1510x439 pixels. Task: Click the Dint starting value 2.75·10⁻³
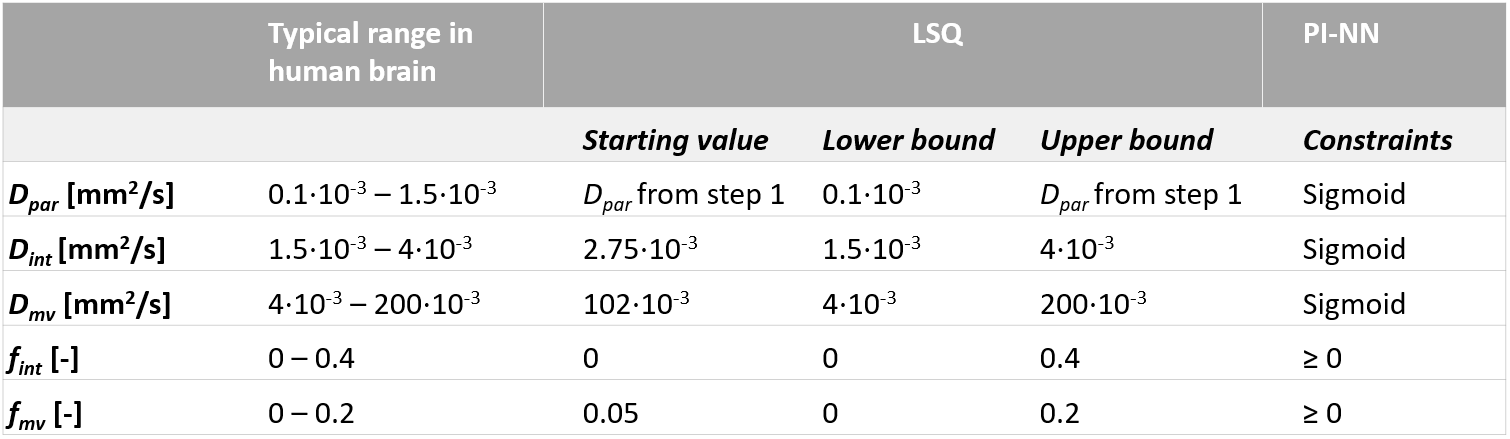(x=638, y=249)
